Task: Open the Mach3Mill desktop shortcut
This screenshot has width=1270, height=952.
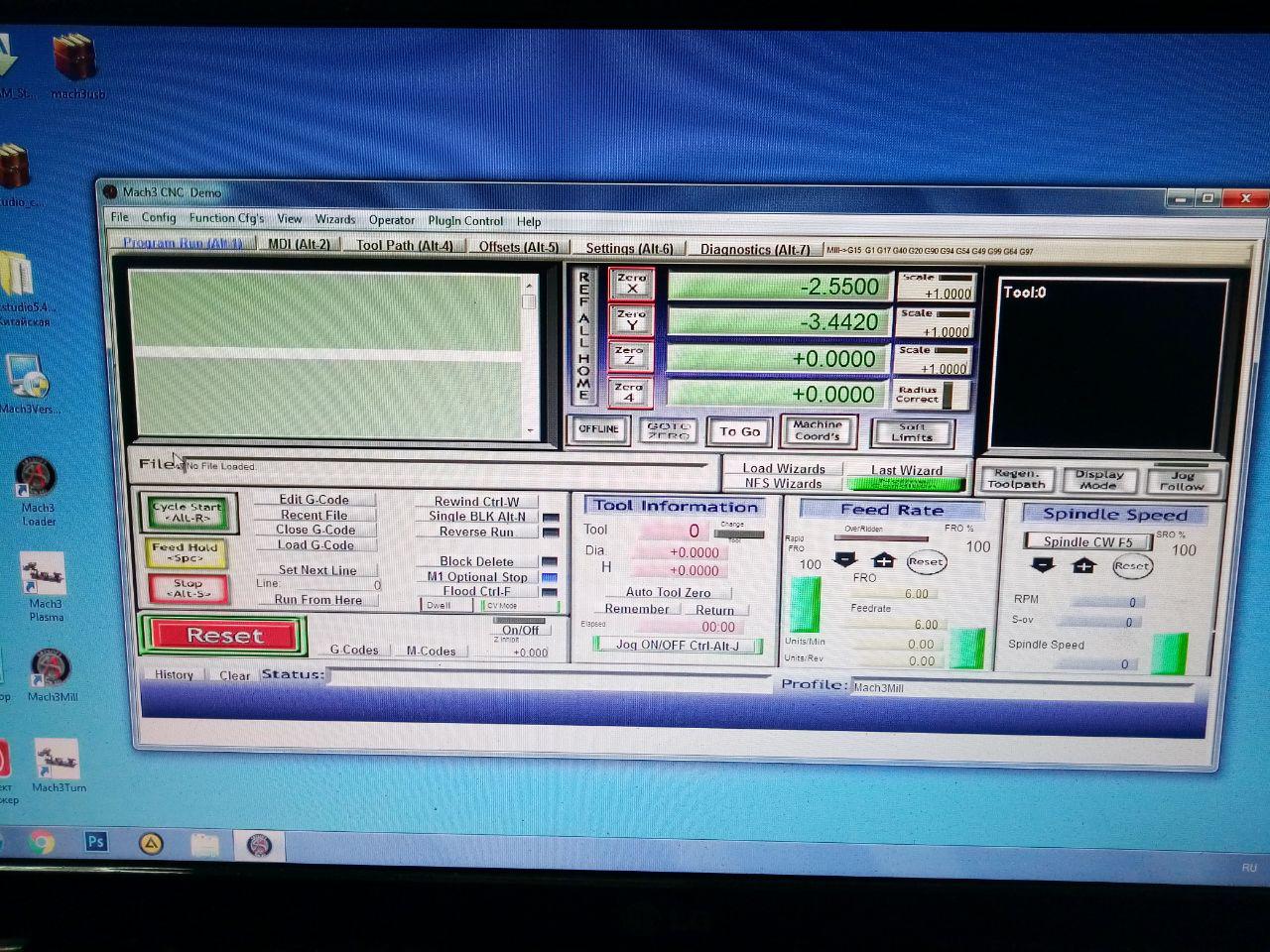Action: 52,675
